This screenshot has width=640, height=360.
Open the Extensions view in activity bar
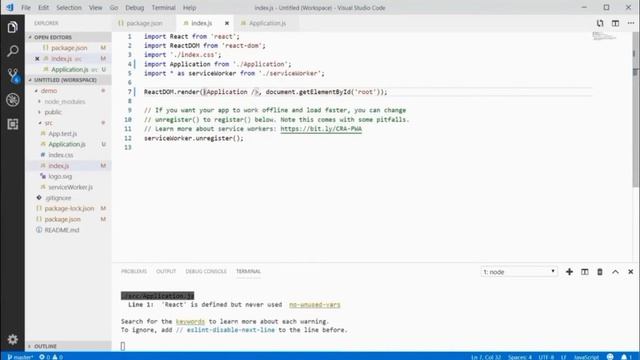click(12, 124)
